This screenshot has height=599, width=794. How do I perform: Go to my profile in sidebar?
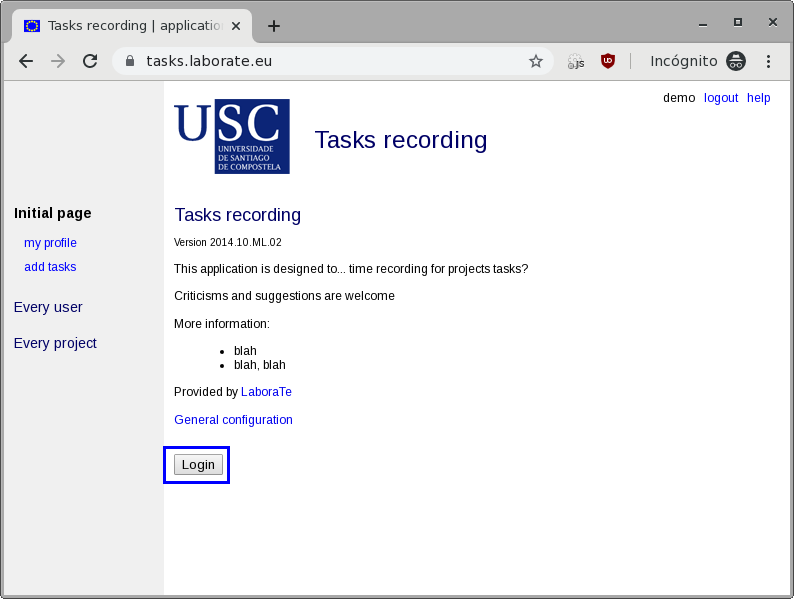(50, 243)
